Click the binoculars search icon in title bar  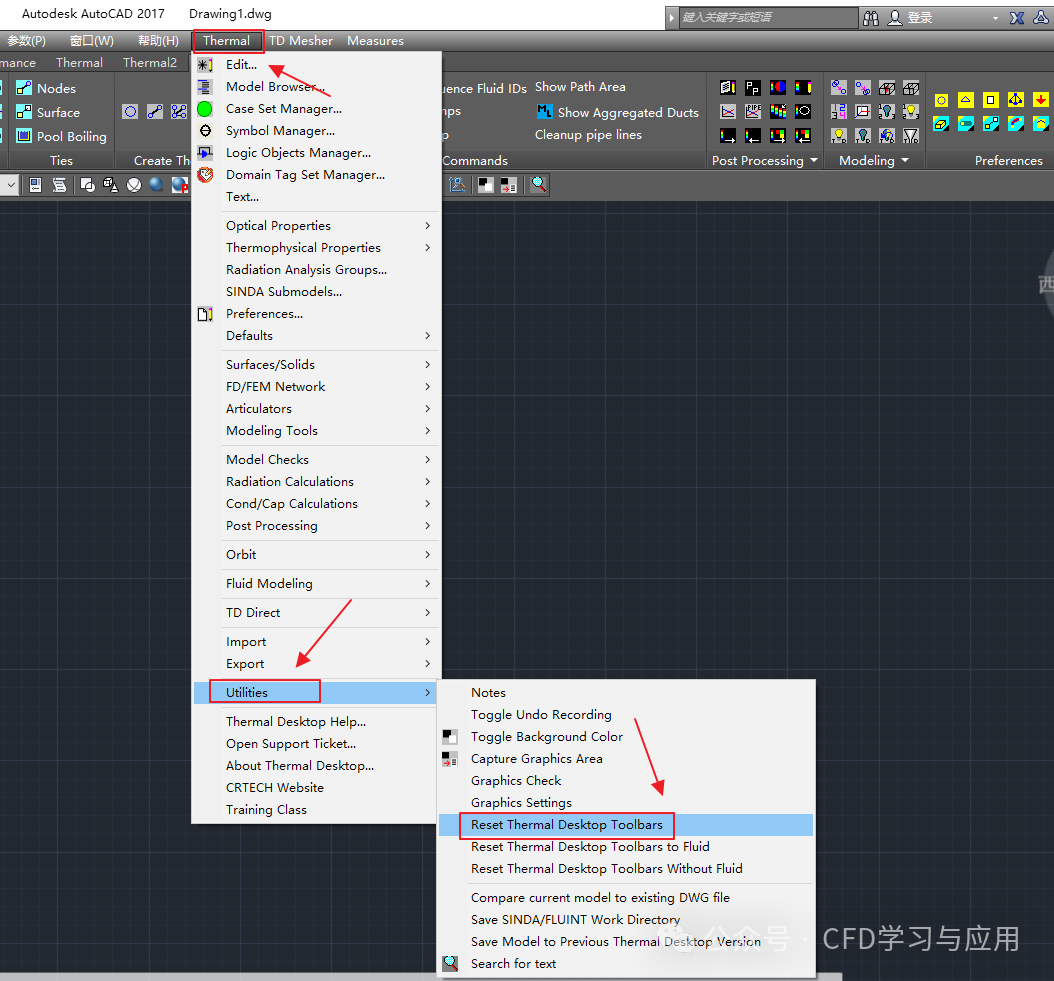pyautogui.click(x=871, y=17)
